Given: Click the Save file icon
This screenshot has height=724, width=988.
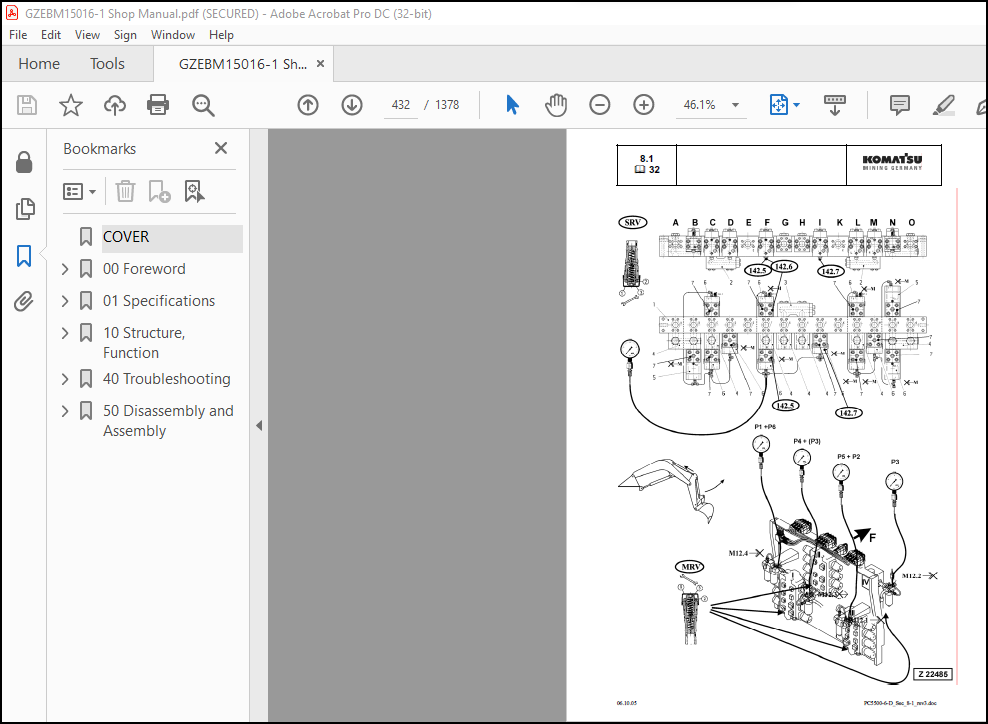Looking at the screenshot, I should 26,105.
